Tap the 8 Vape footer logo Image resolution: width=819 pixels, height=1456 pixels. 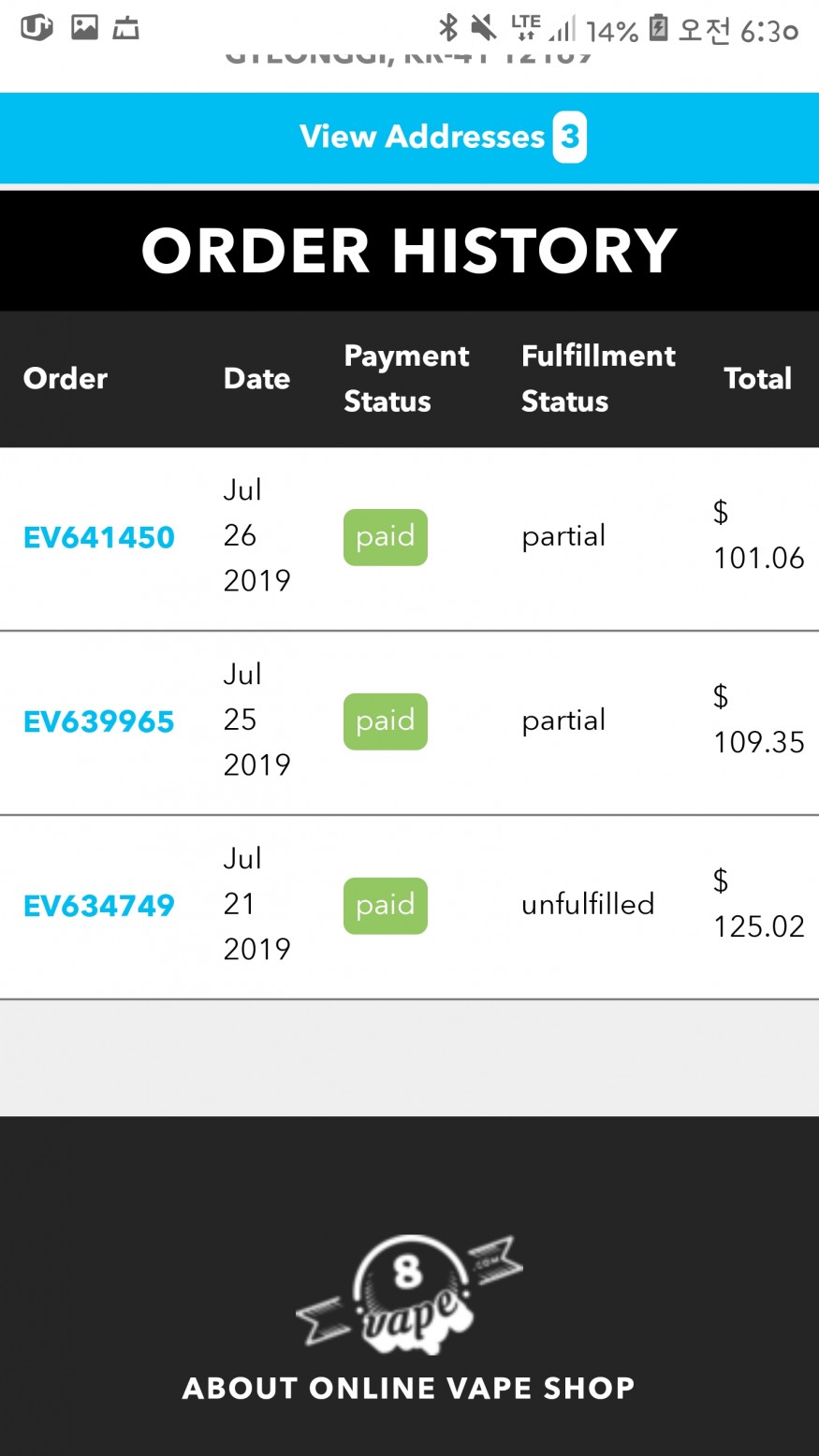(x=409, y=1291)
